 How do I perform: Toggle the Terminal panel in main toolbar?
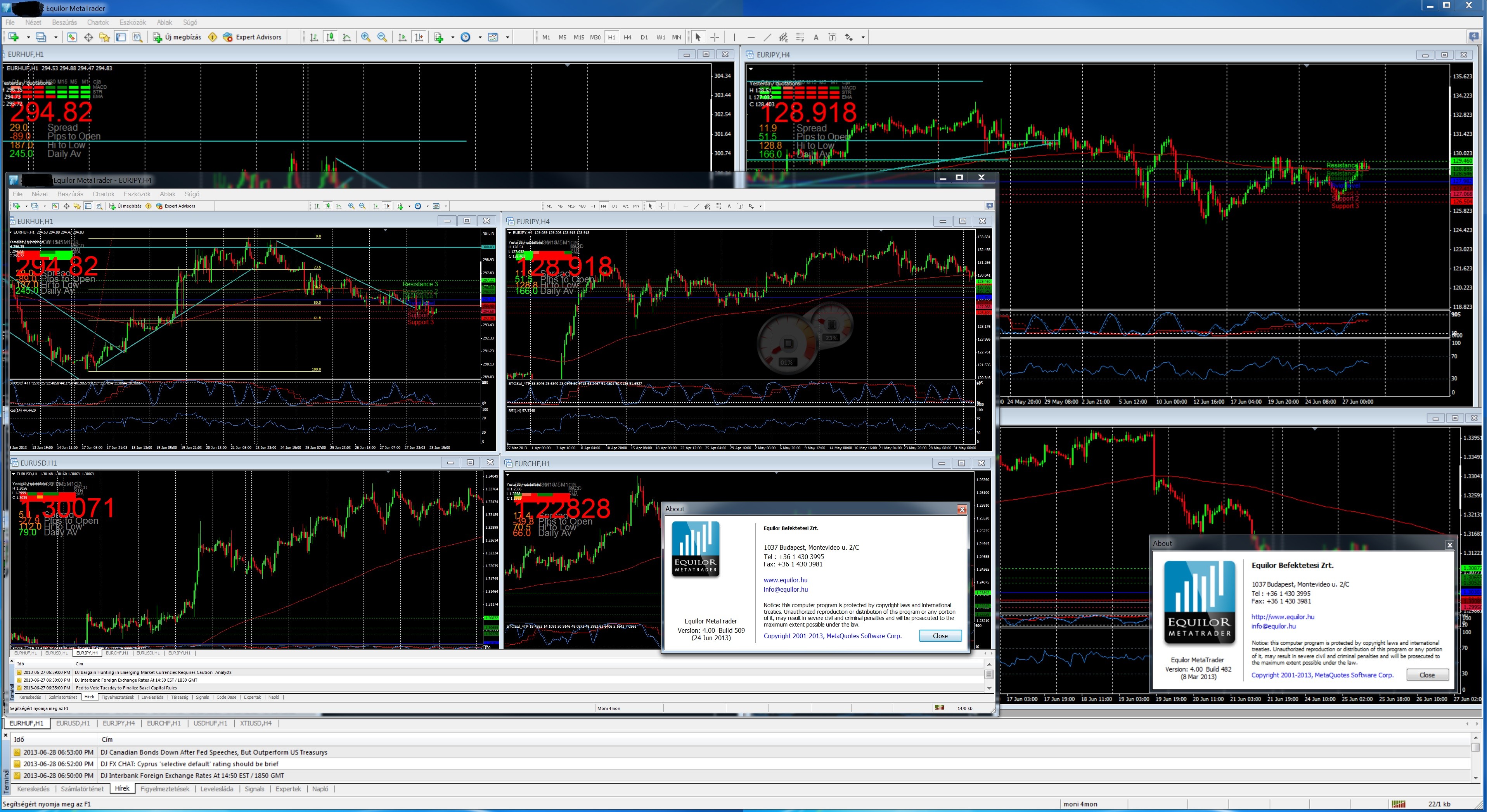tap(121, 37)
